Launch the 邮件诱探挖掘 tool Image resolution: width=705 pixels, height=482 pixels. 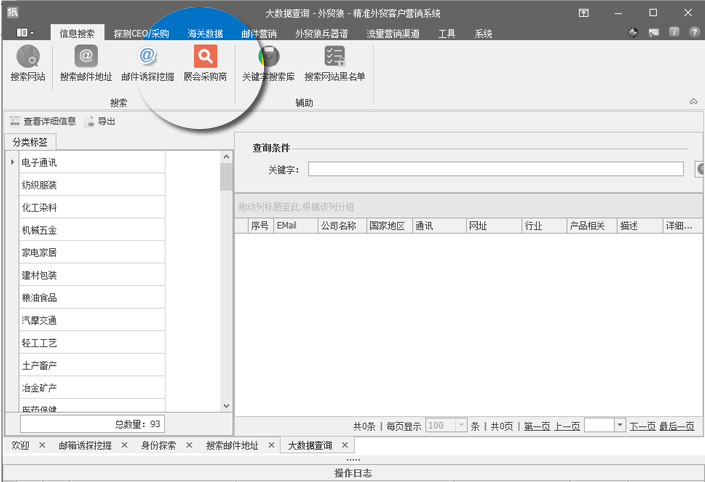pos(147,58)
